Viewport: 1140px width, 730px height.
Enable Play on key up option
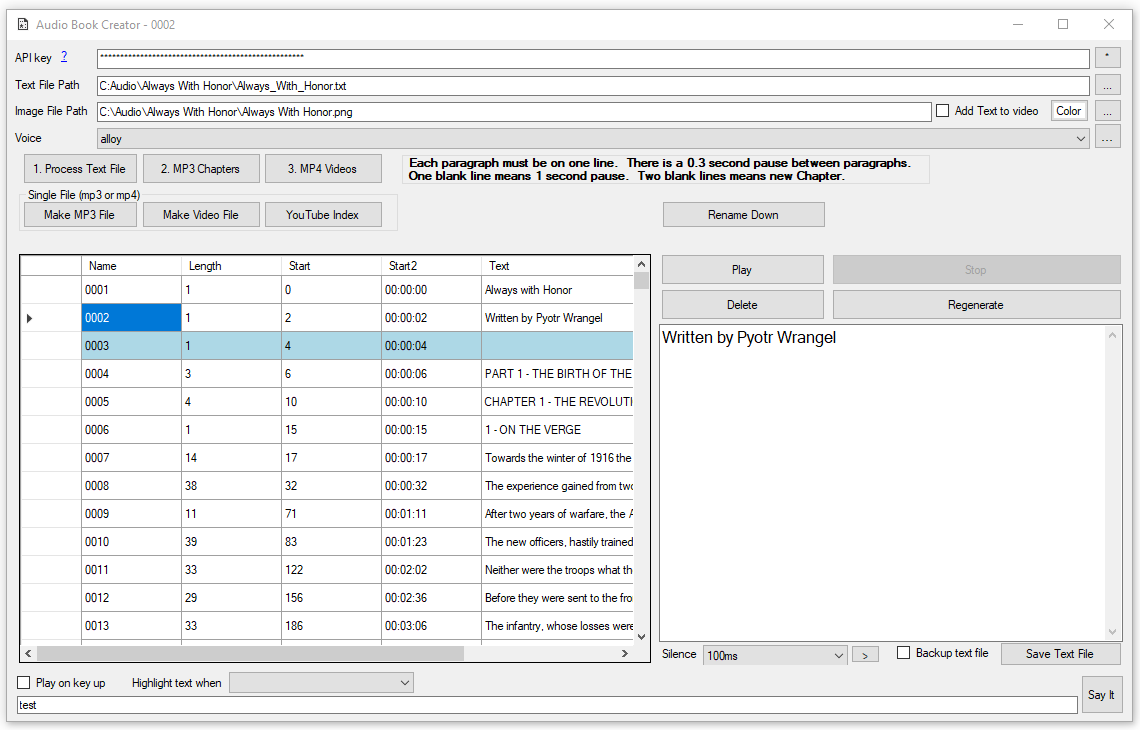tap(24, 683)
